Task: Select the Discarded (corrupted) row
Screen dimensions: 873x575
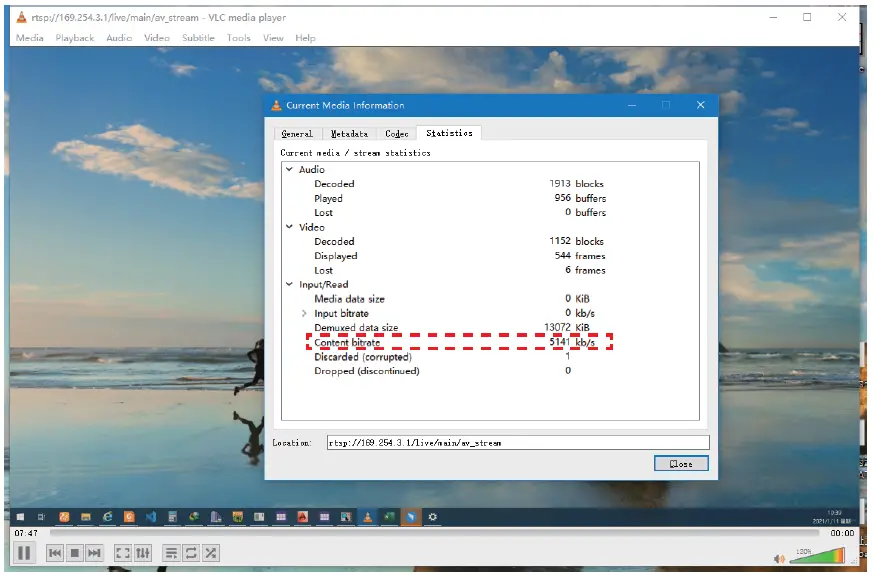Action: (490, 357)
